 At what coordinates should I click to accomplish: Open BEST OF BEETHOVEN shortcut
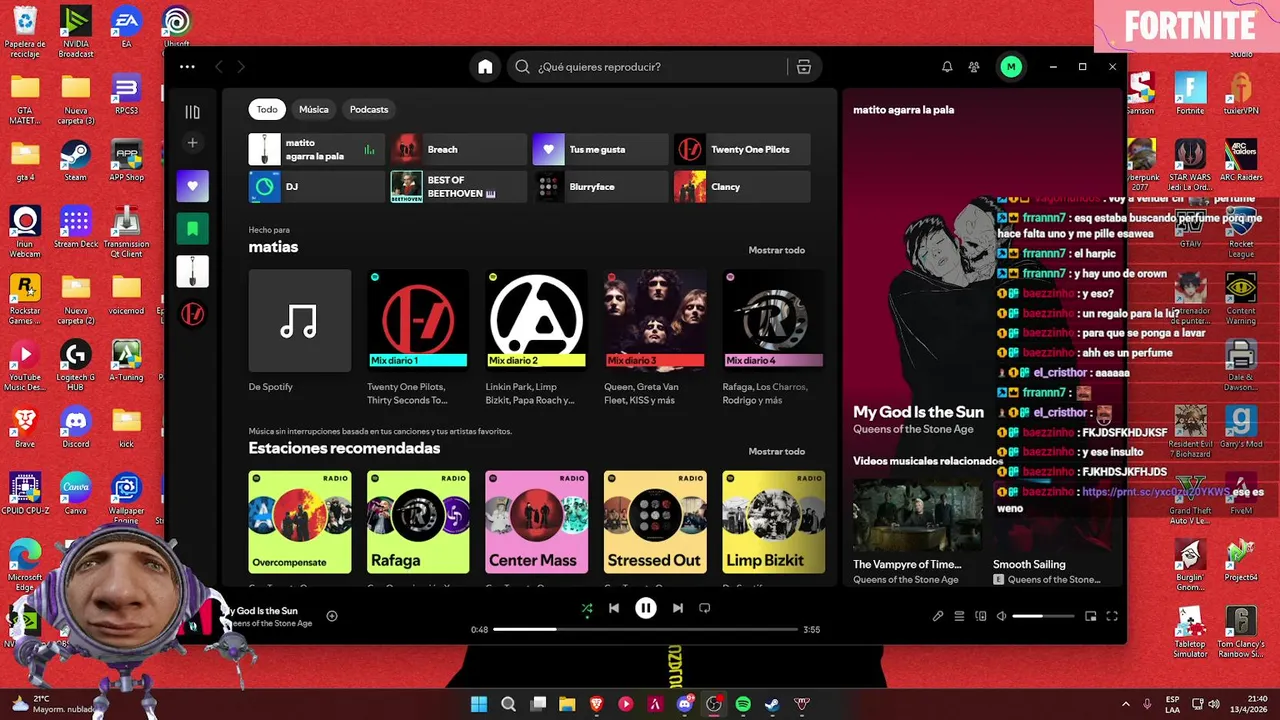459,187
